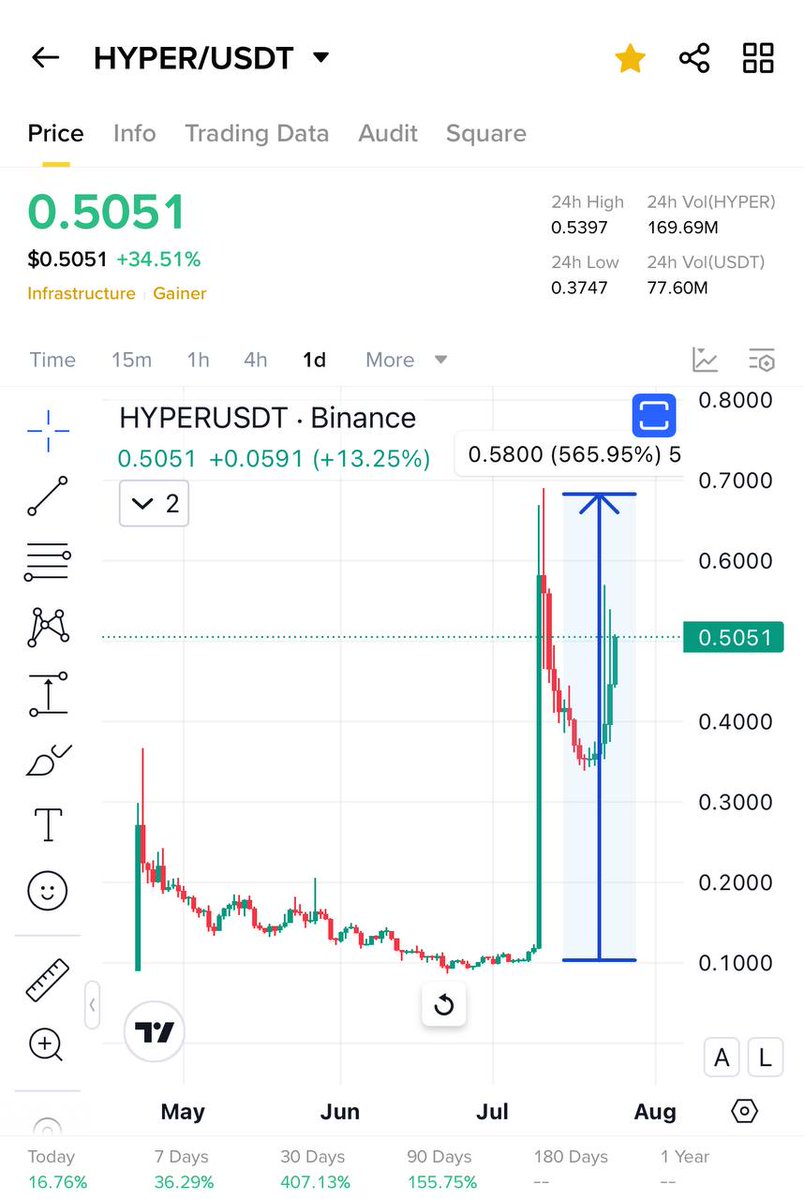This screenshot has width=804, height=1199.
Task: Select the 1h interval
Action: (x=198, y=359)
